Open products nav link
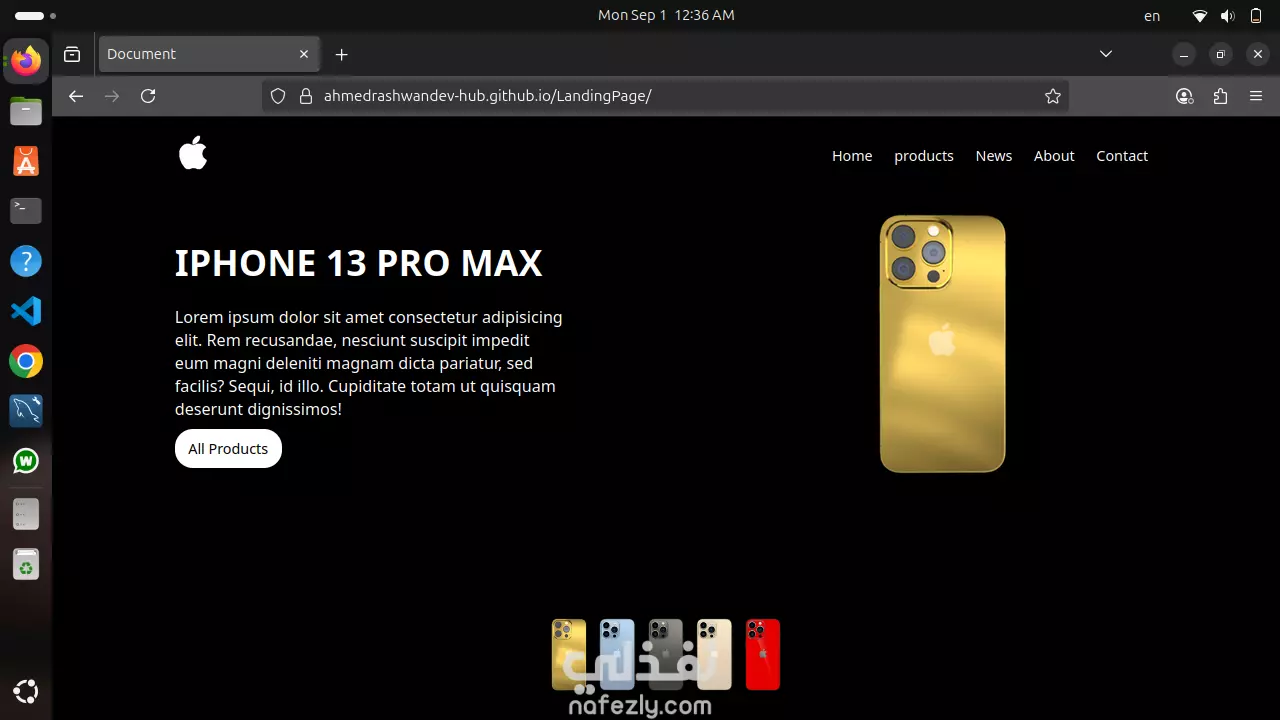This screenshot has height=720, width=1280. (x=924, y=156)
